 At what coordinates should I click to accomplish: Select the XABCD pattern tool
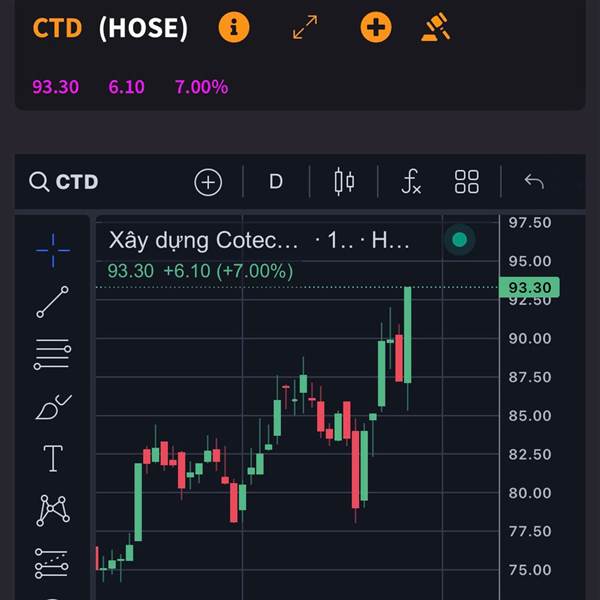point(53,510)
